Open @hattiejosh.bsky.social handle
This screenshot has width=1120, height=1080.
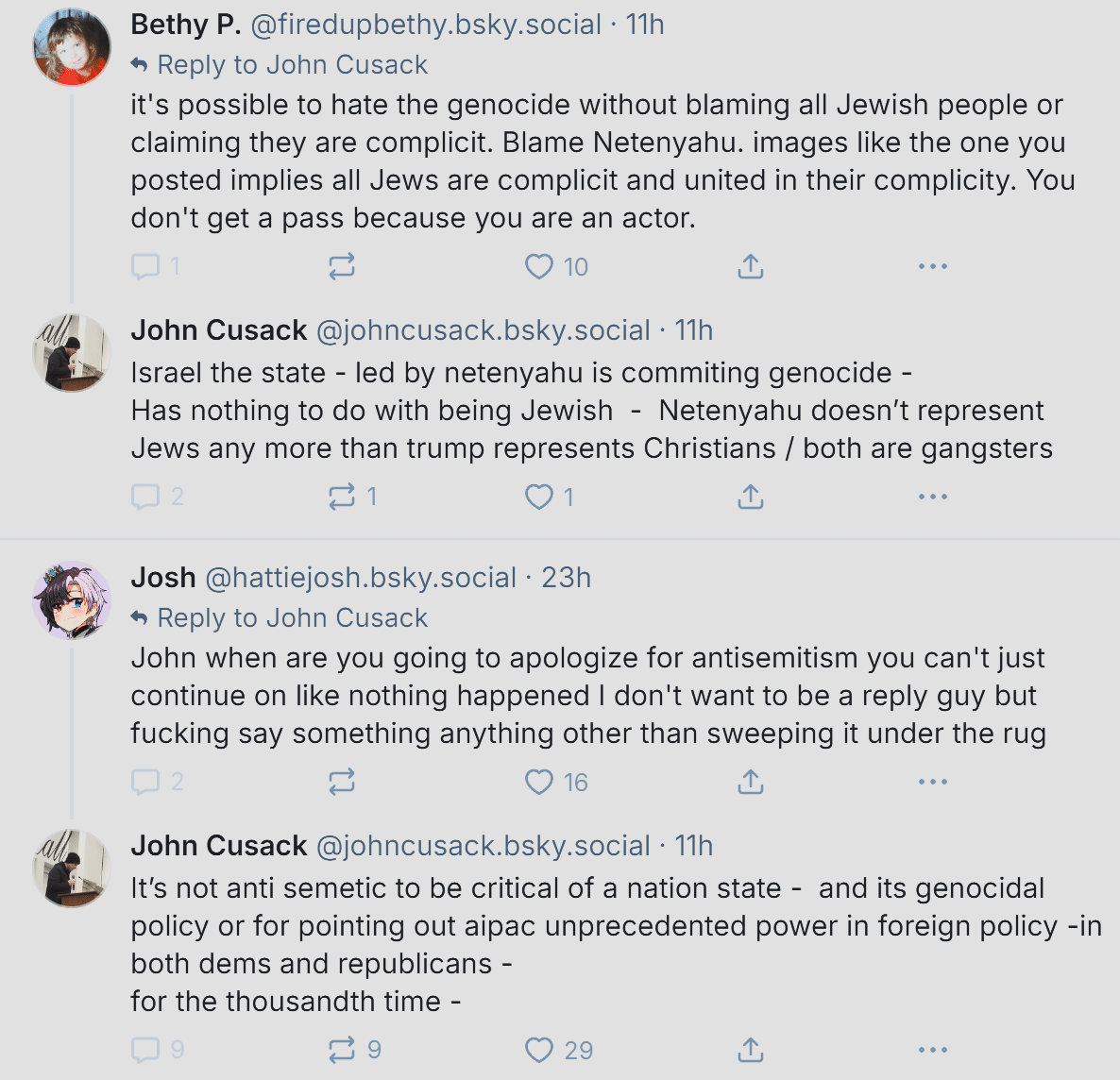click(361, 578)
